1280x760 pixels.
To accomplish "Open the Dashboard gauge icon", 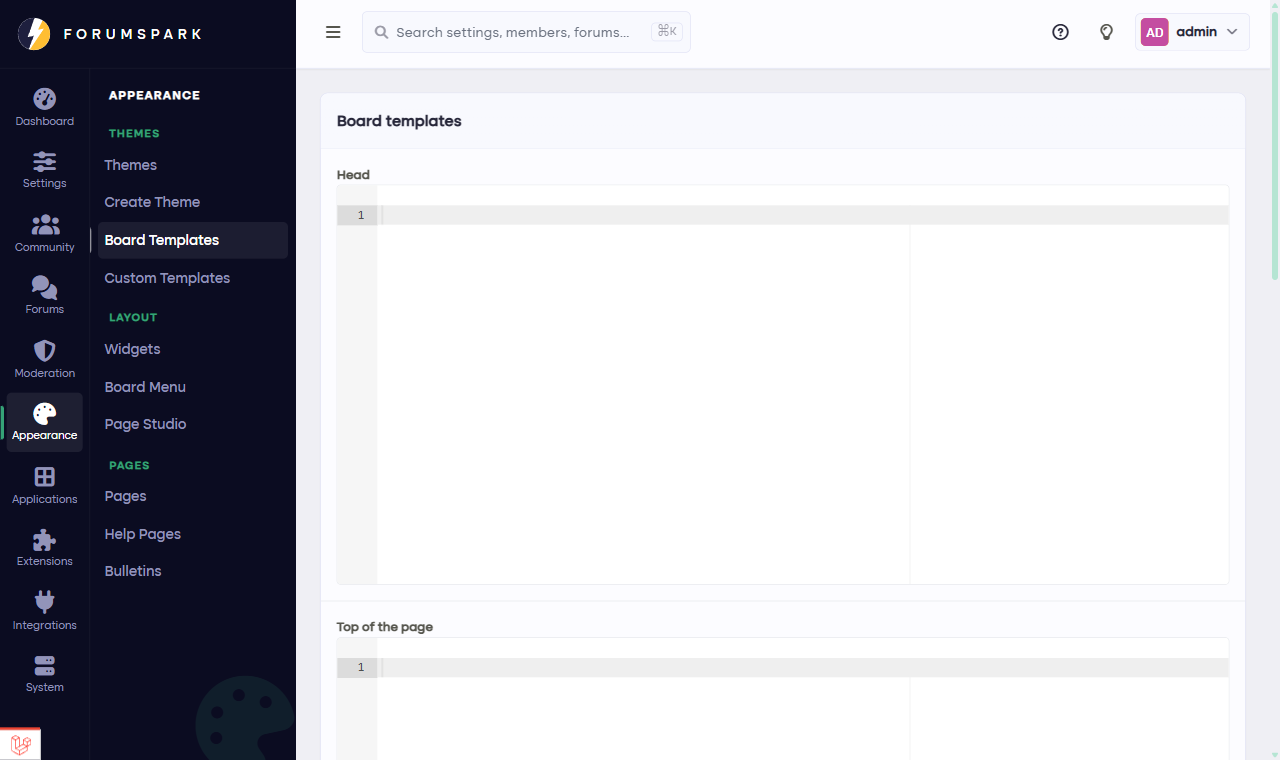I will [x=45, y=99].
